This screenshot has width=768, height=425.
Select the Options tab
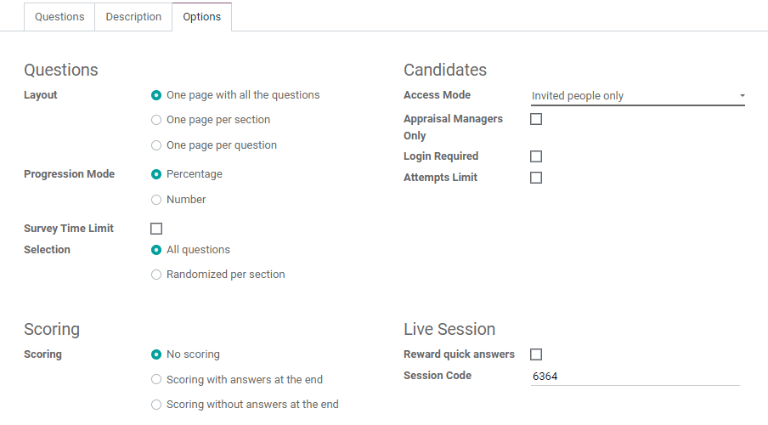pos(202,17)
